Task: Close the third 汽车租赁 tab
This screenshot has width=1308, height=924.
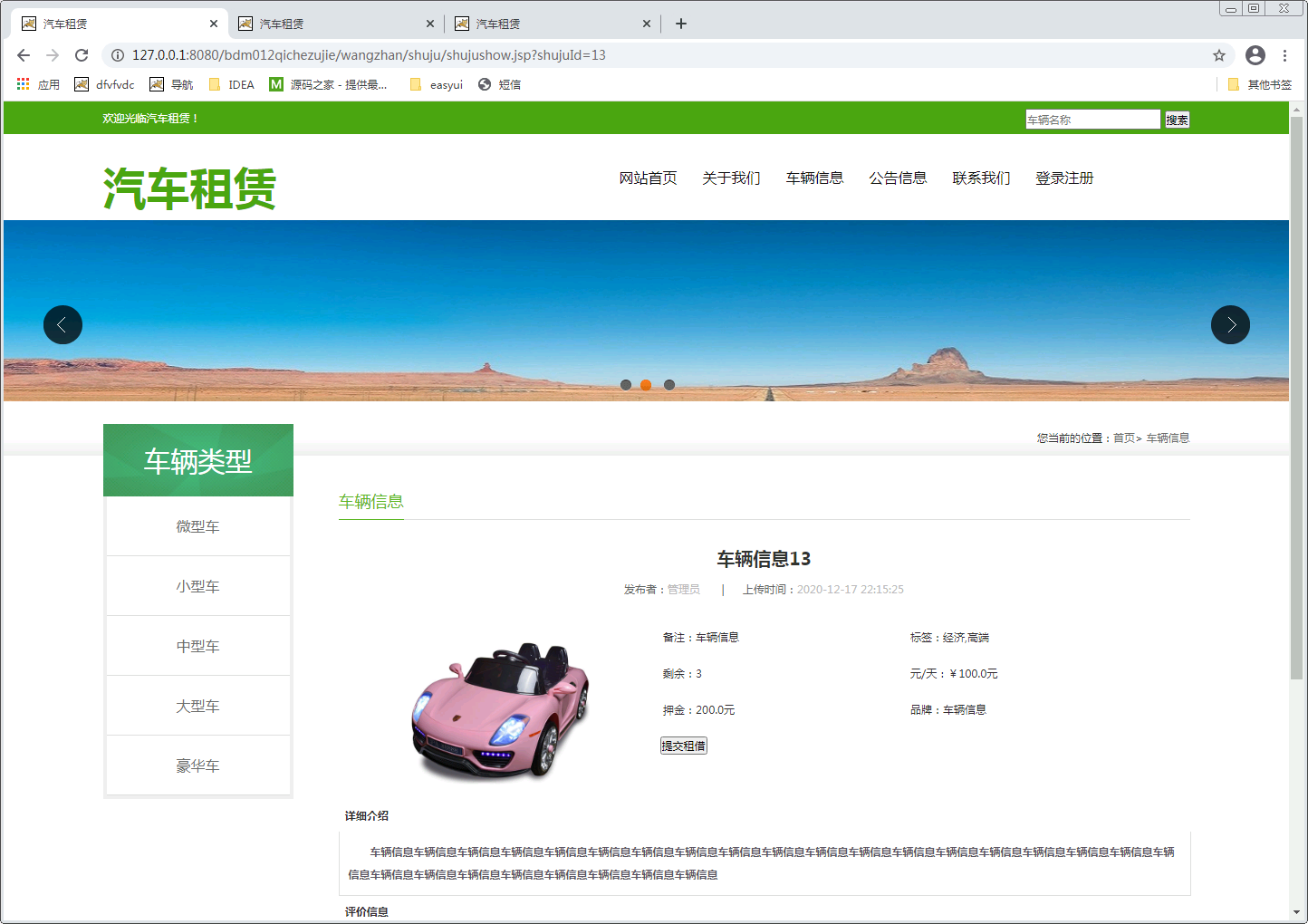Action: [x=647, y=24]
